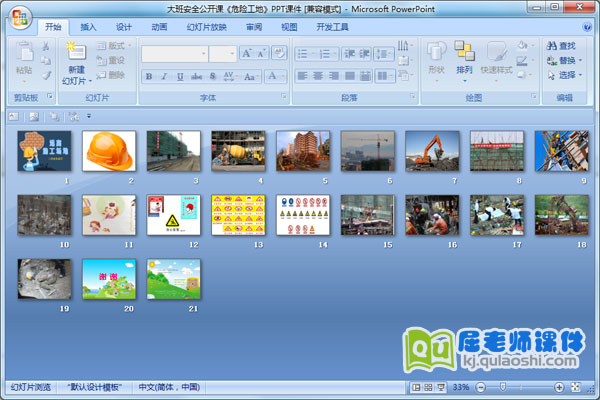The width and height of the screenshot is (600, 400).
Task: Select the orange hard hat slide 2
Action: [x=108, y=151]
